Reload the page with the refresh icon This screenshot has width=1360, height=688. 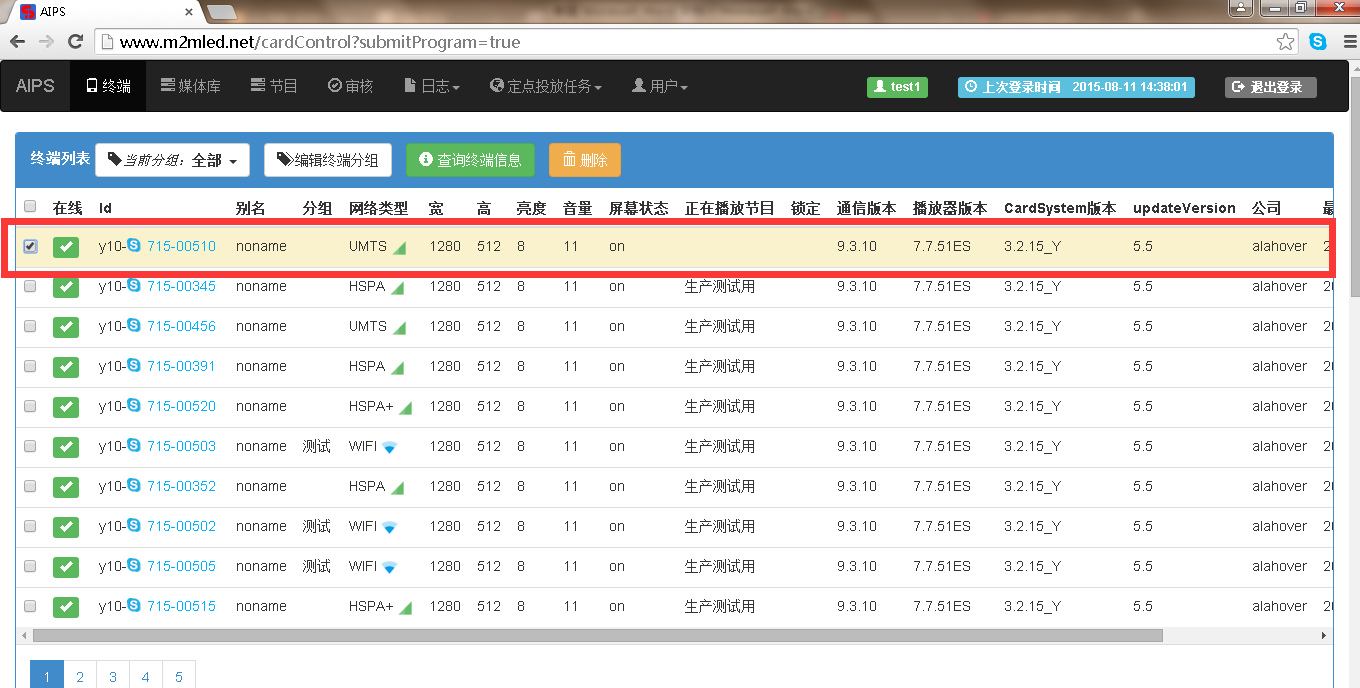click(x=75, y=42)
